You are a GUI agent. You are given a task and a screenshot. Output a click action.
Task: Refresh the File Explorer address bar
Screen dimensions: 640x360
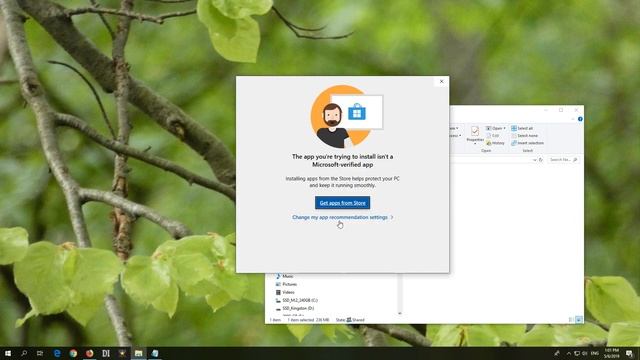[x=541, y=160]
